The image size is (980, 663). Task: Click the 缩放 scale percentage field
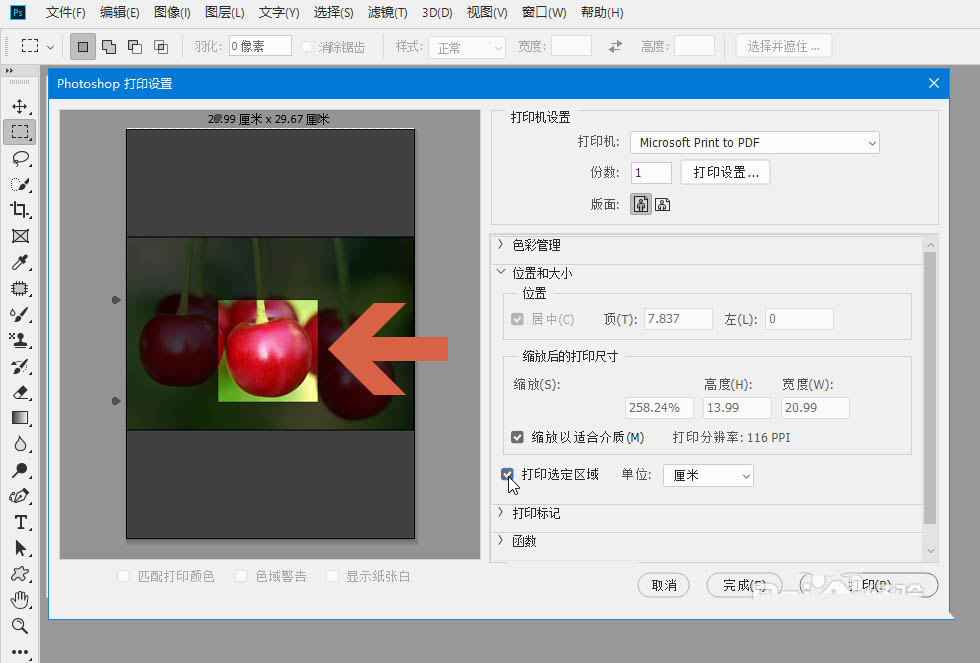tap(659, 408)
